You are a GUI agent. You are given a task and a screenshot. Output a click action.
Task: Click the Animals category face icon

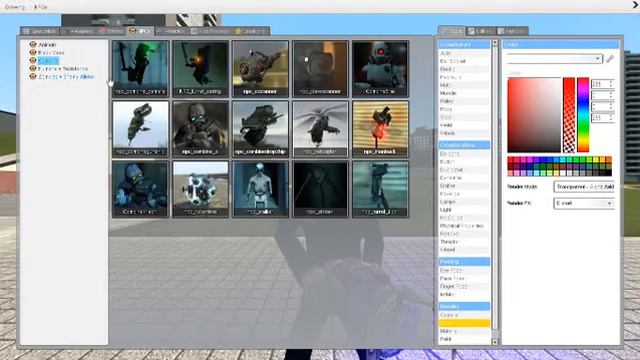pyautogui.click(x=33, y=44)
